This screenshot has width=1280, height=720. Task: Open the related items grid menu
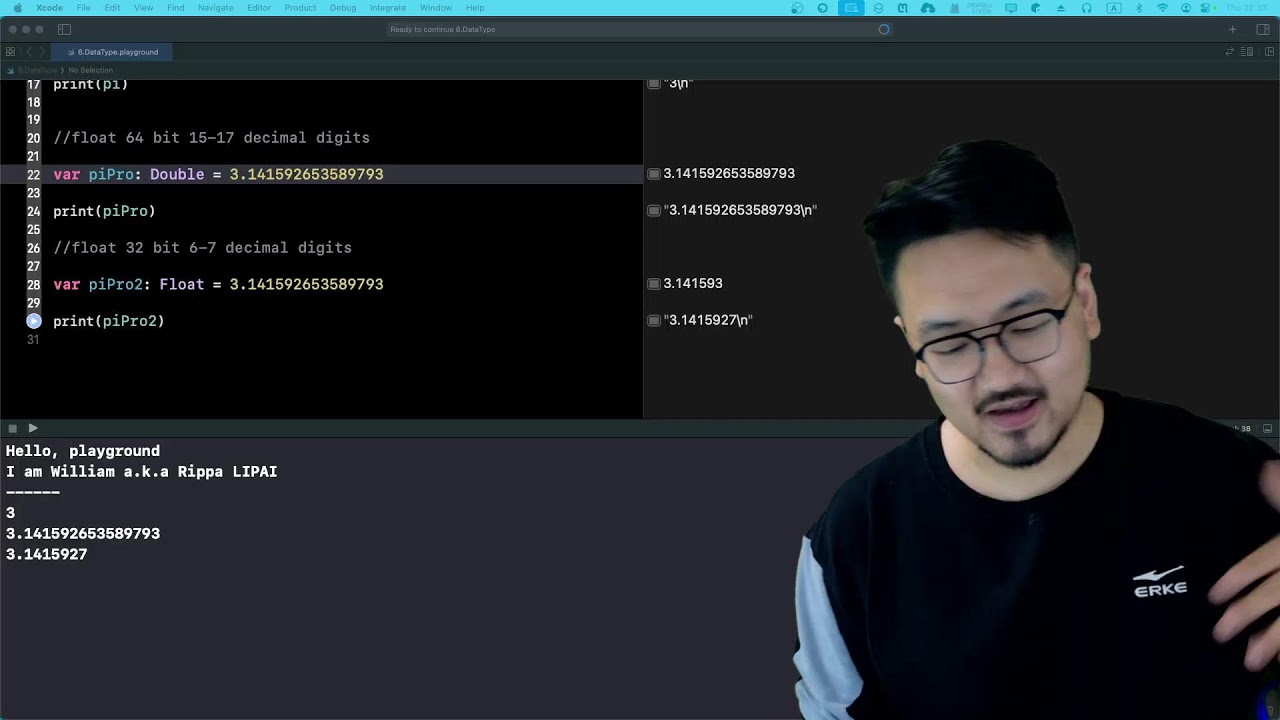click(11, 52)
